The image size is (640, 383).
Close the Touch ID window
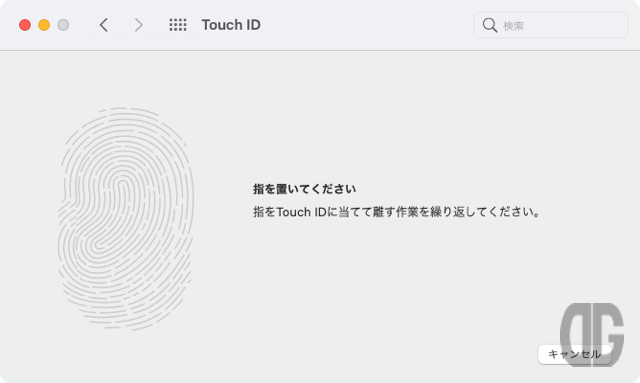click(x=25, y=25)
